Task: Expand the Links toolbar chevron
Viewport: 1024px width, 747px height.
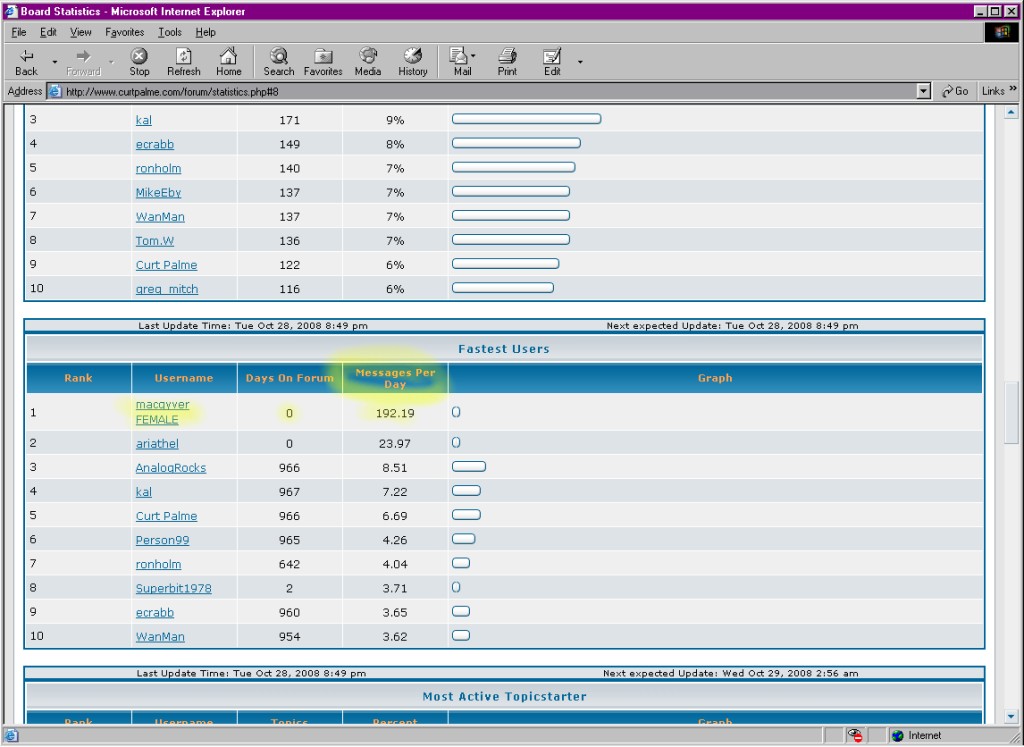Action: point(1013,89)
